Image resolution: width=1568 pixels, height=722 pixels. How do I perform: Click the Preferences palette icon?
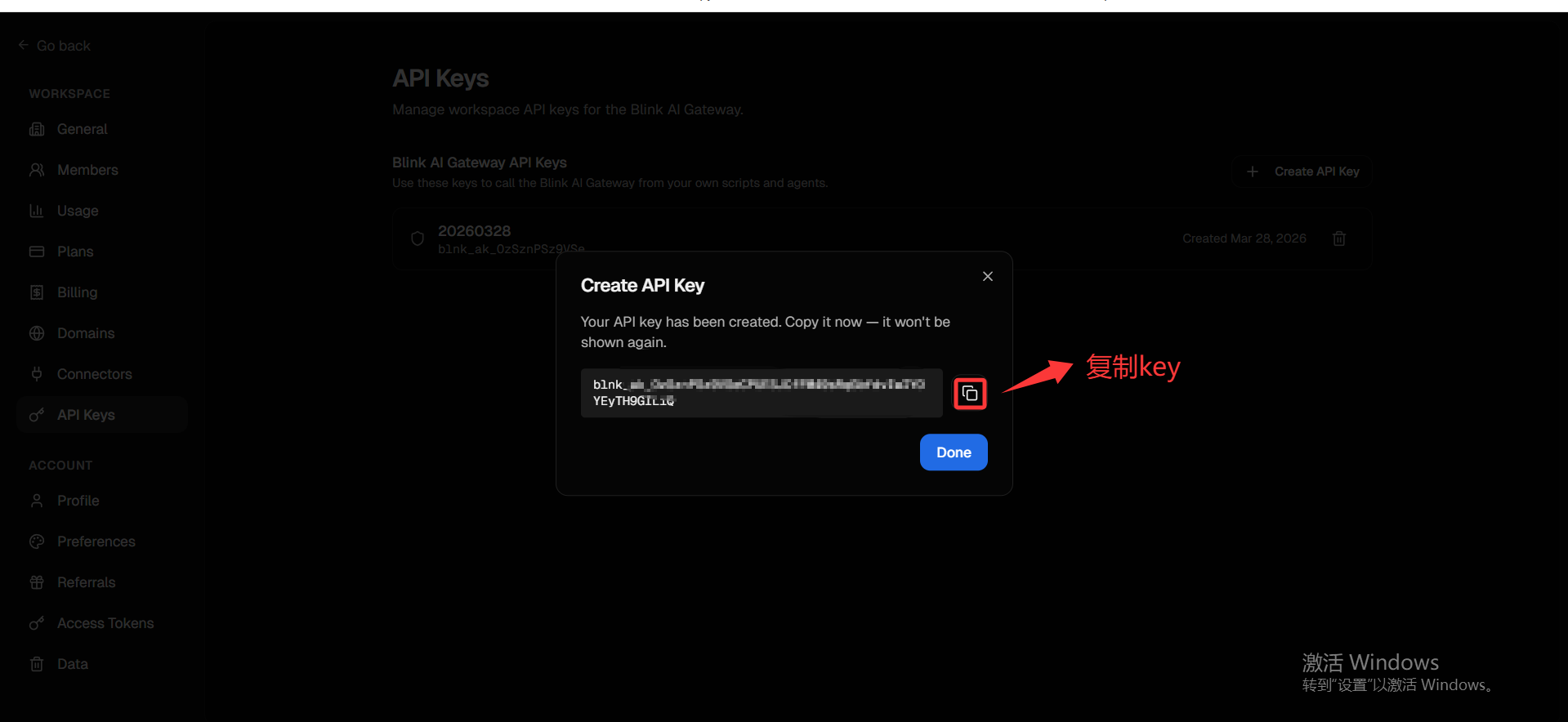37,541
